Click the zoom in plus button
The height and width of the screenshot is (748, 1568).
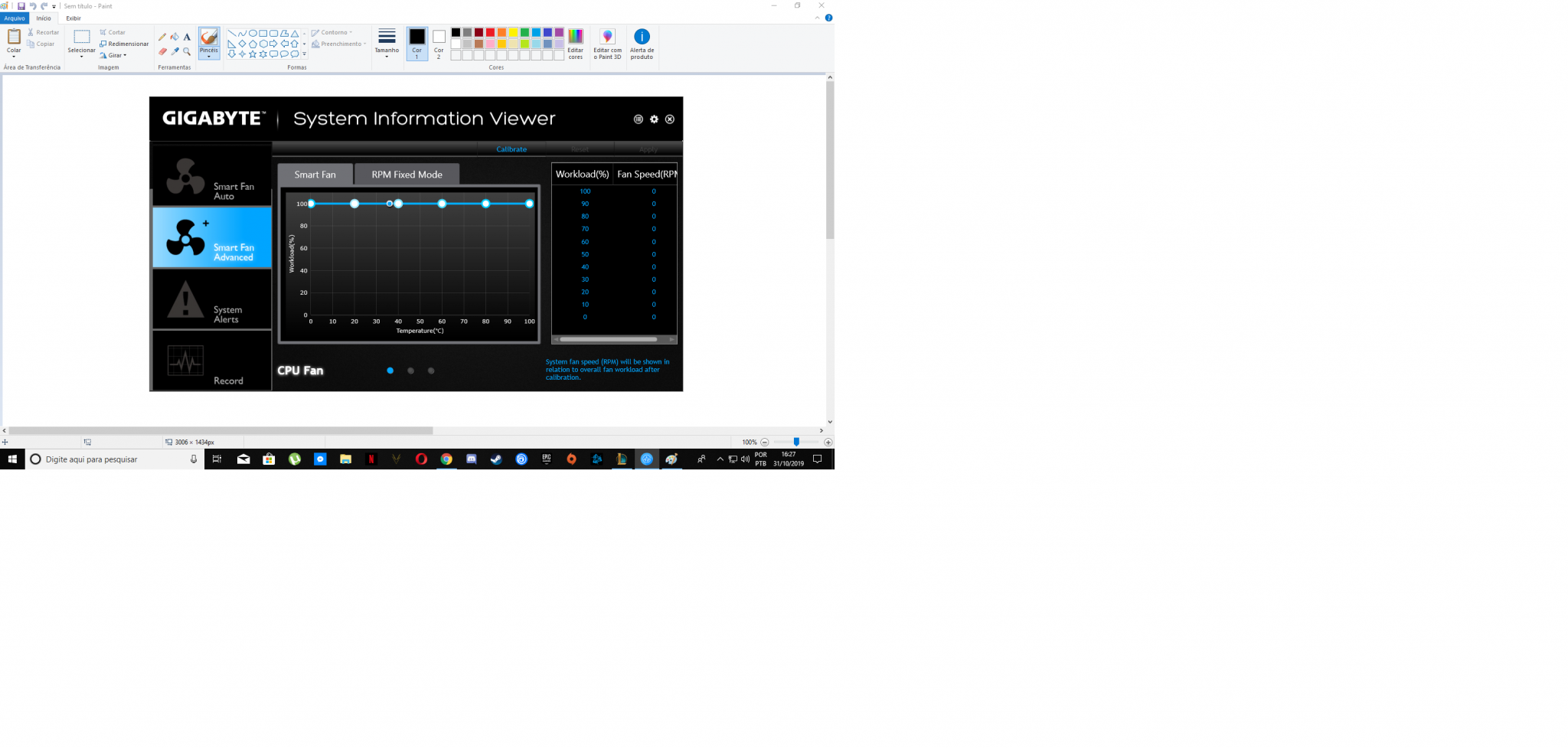tap(828, 443)
